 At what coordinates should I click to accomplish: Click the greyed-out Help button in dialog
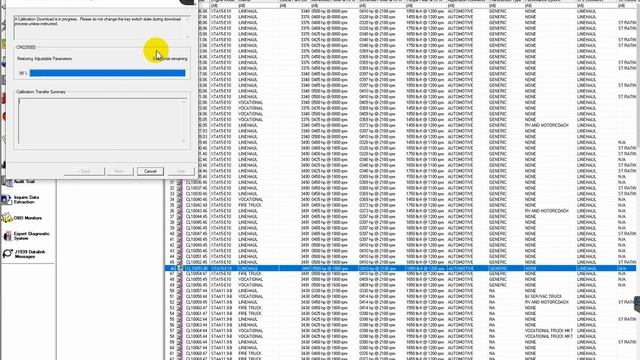click(181, 171)
